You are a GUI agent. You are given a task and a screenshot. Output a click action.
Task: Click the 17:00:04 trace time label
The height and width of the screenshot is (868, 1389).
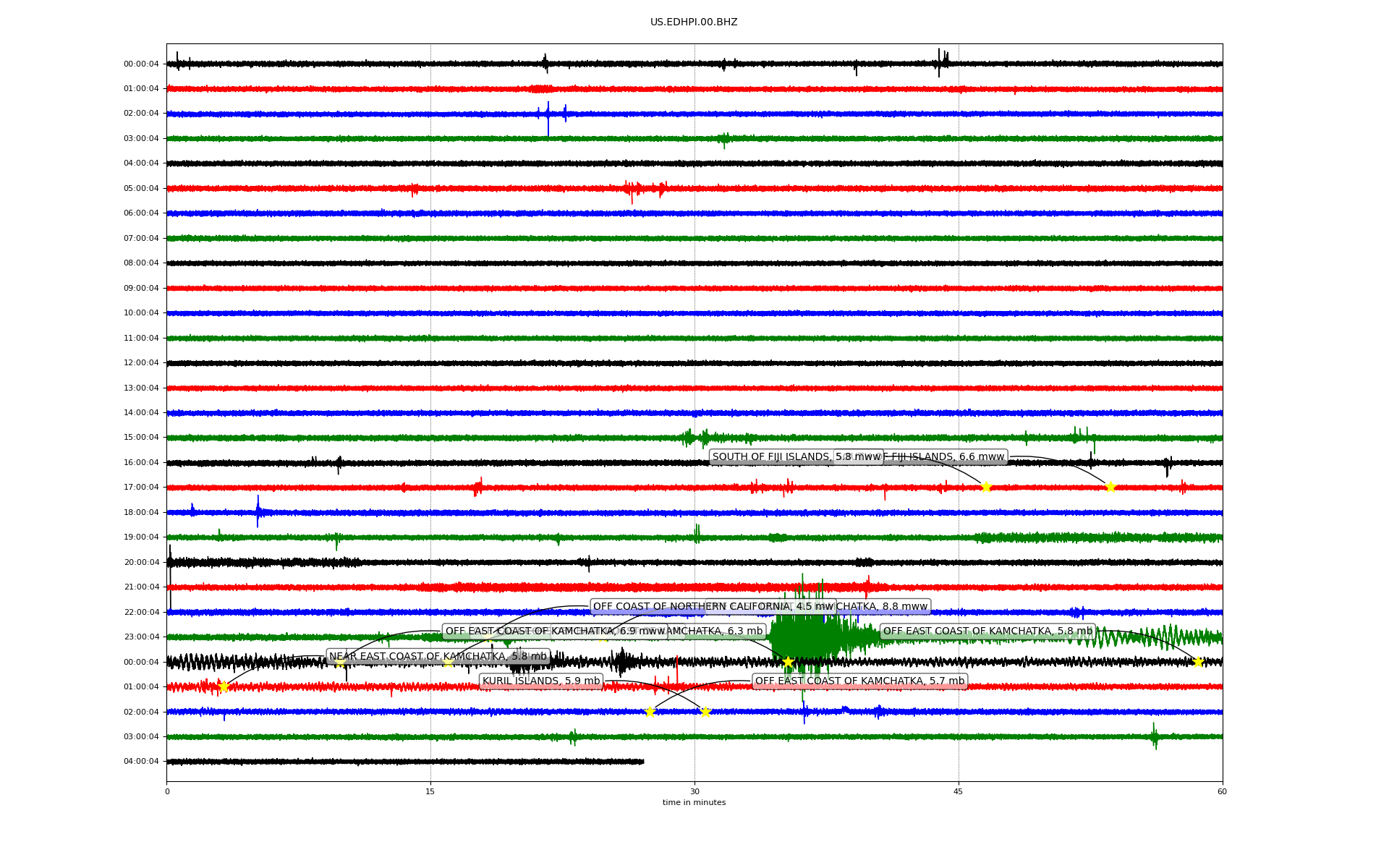pyautogui.click(x=141, y=488)
